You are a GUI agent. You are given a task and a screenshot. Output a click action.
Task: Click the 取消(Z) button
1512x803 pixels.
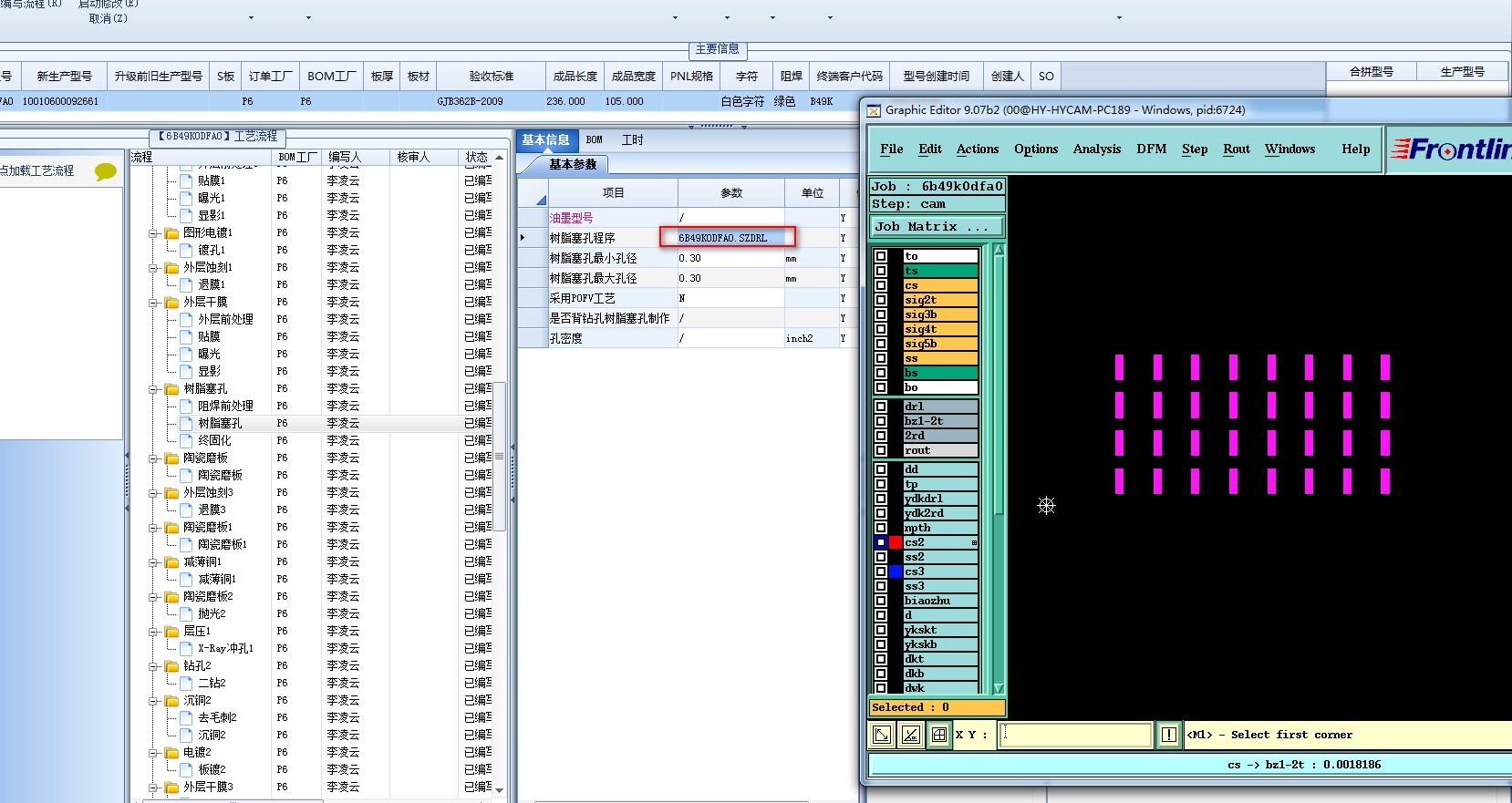coord(108,18)
